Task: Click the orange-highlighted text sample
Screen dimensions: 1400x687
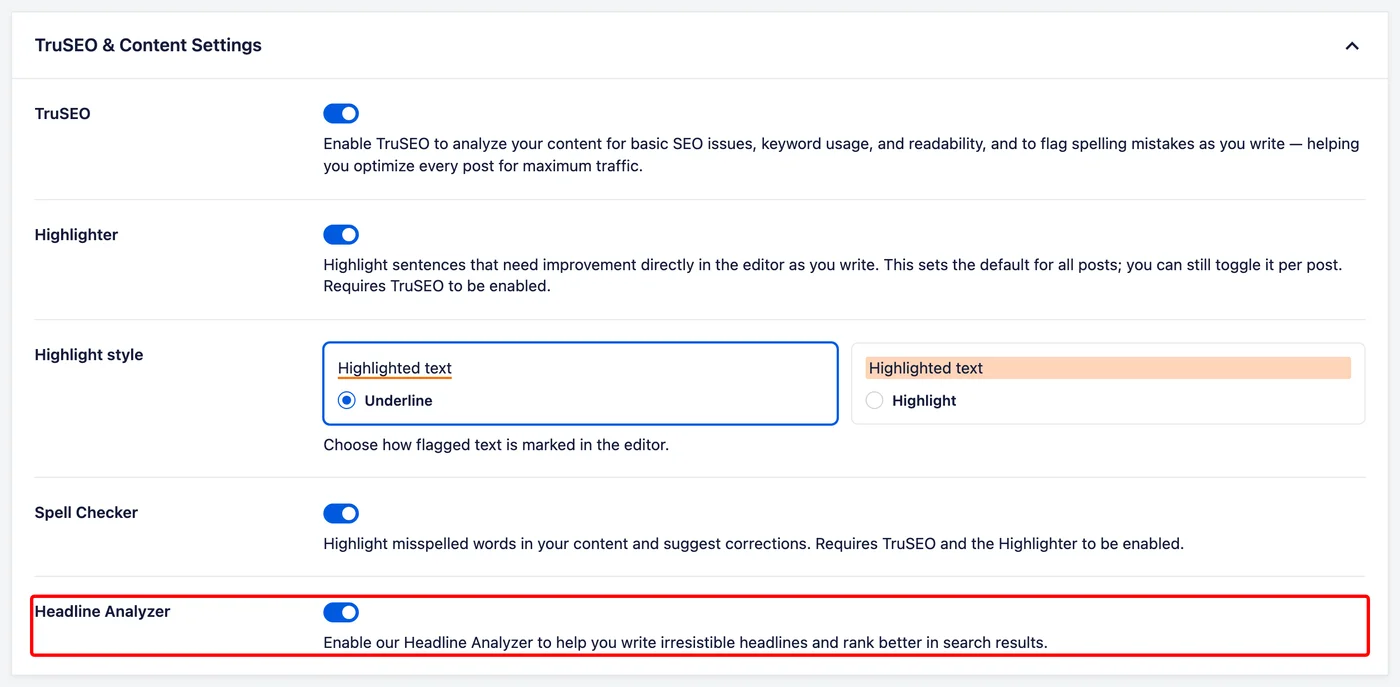Action: [1108, 368]
